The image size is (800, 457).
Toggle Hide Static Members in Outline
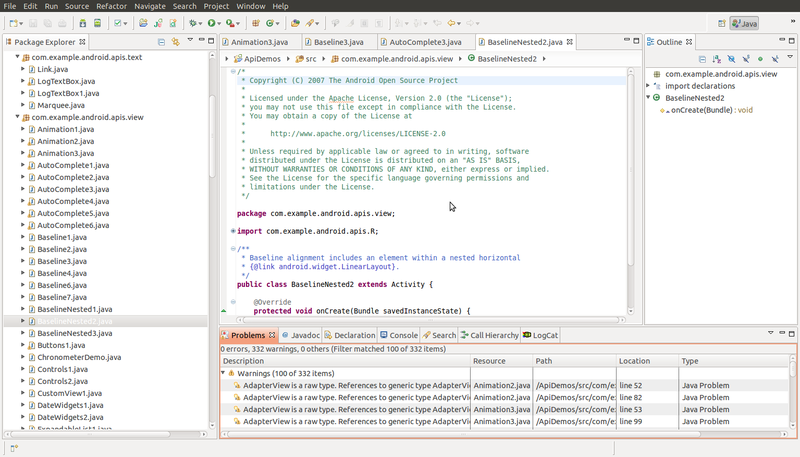pyautogui.click(x=745, y=59)
